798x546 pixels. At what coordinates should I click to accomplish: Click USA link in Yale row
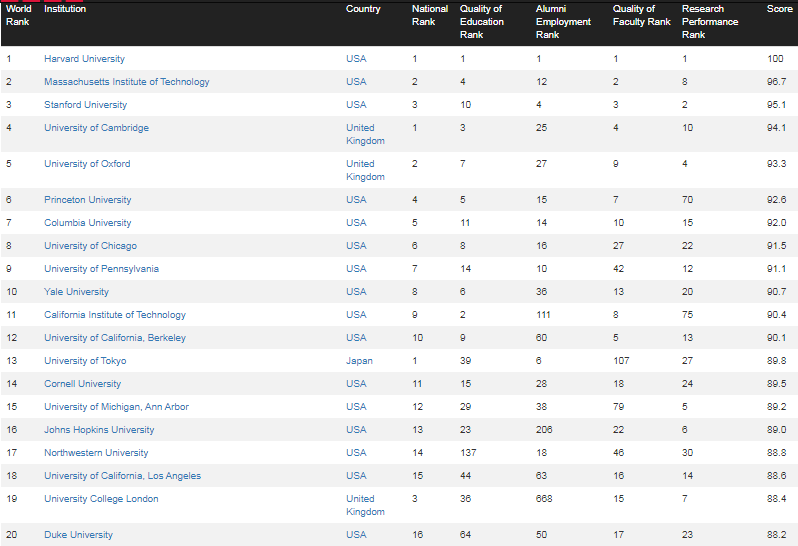coord(356,292)
